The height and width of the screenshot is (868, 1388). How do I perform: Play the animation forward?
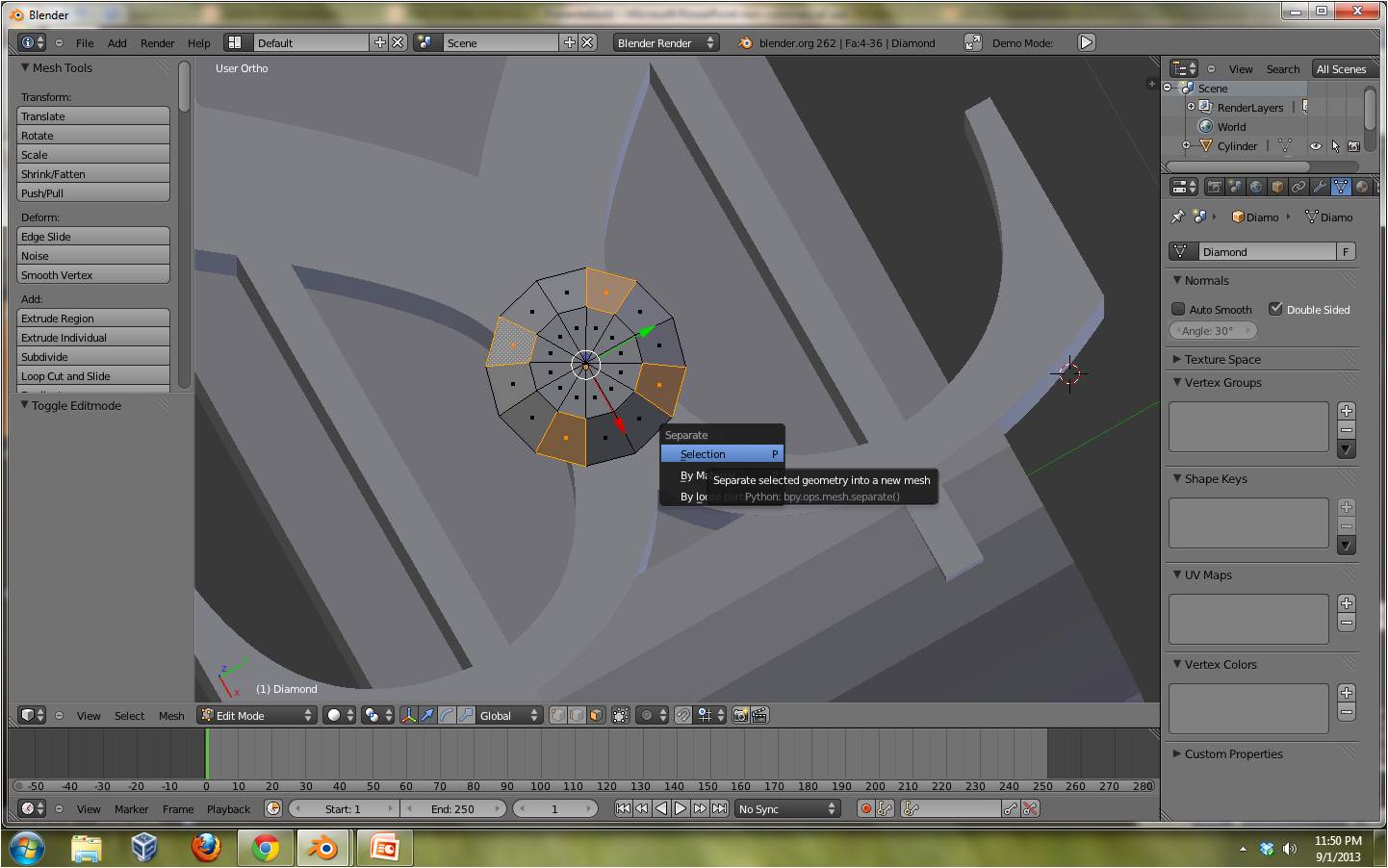click(681, 808)
